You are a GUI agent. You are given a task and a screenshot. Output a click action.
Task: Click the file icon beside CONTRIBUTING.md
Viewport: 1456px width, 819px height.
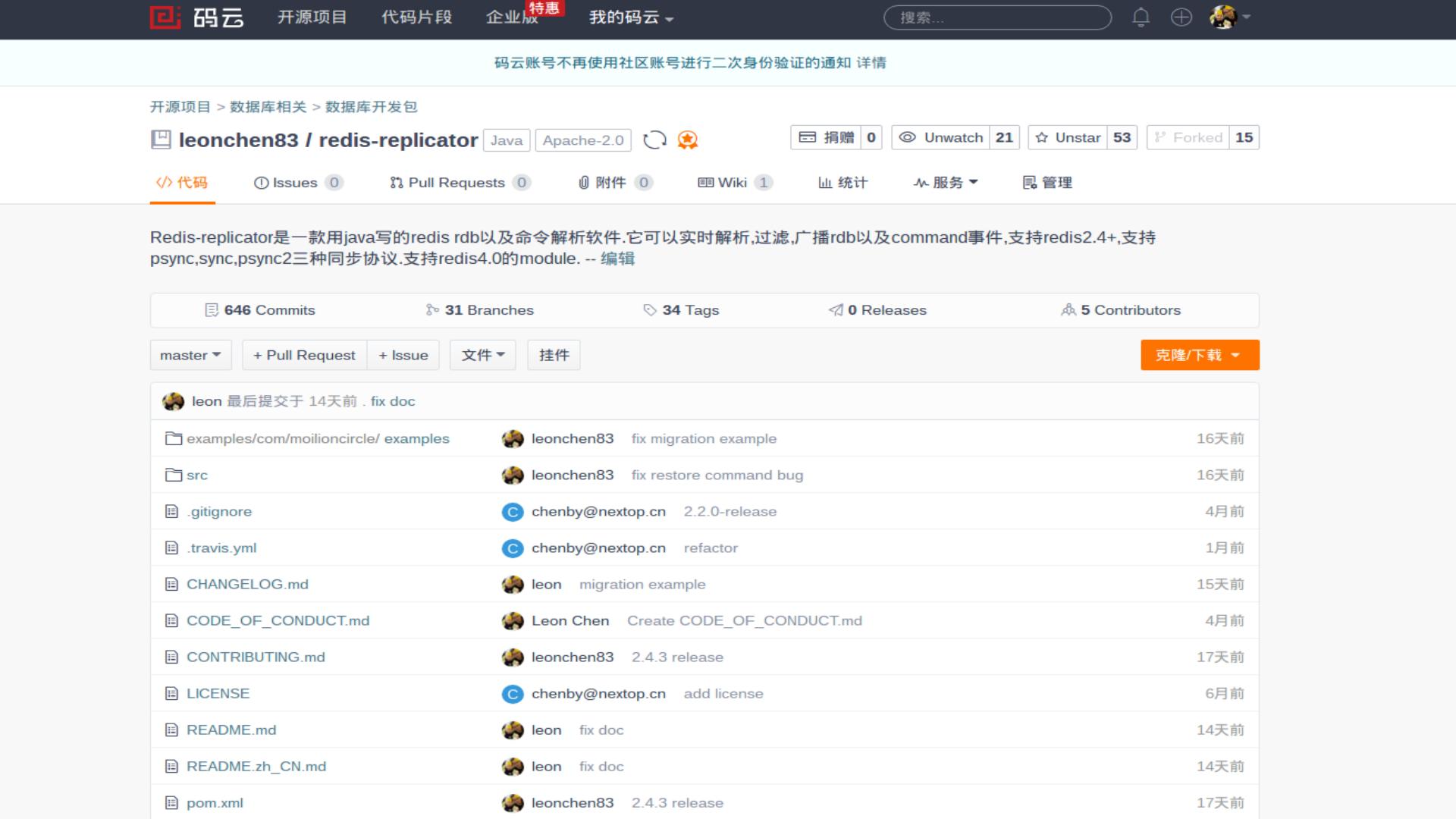coord(171,657)
